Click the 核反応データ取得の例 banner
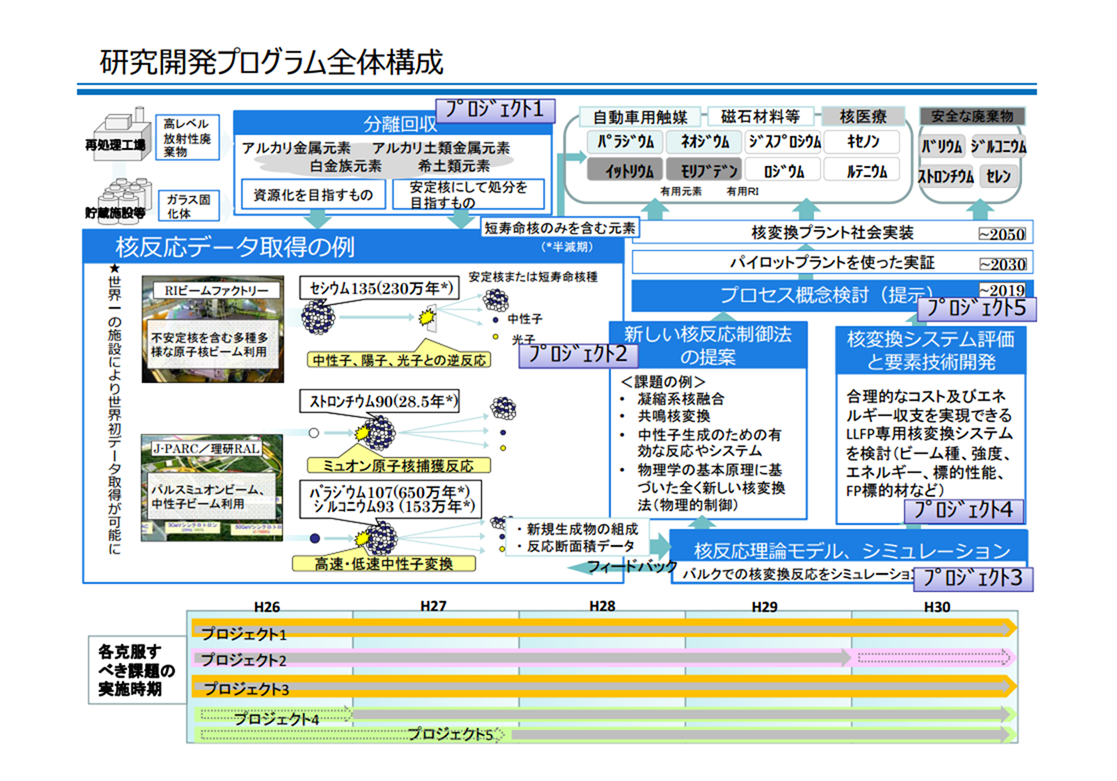The width and height of the screenshot is (1117, 781). [x=353, y=247]
